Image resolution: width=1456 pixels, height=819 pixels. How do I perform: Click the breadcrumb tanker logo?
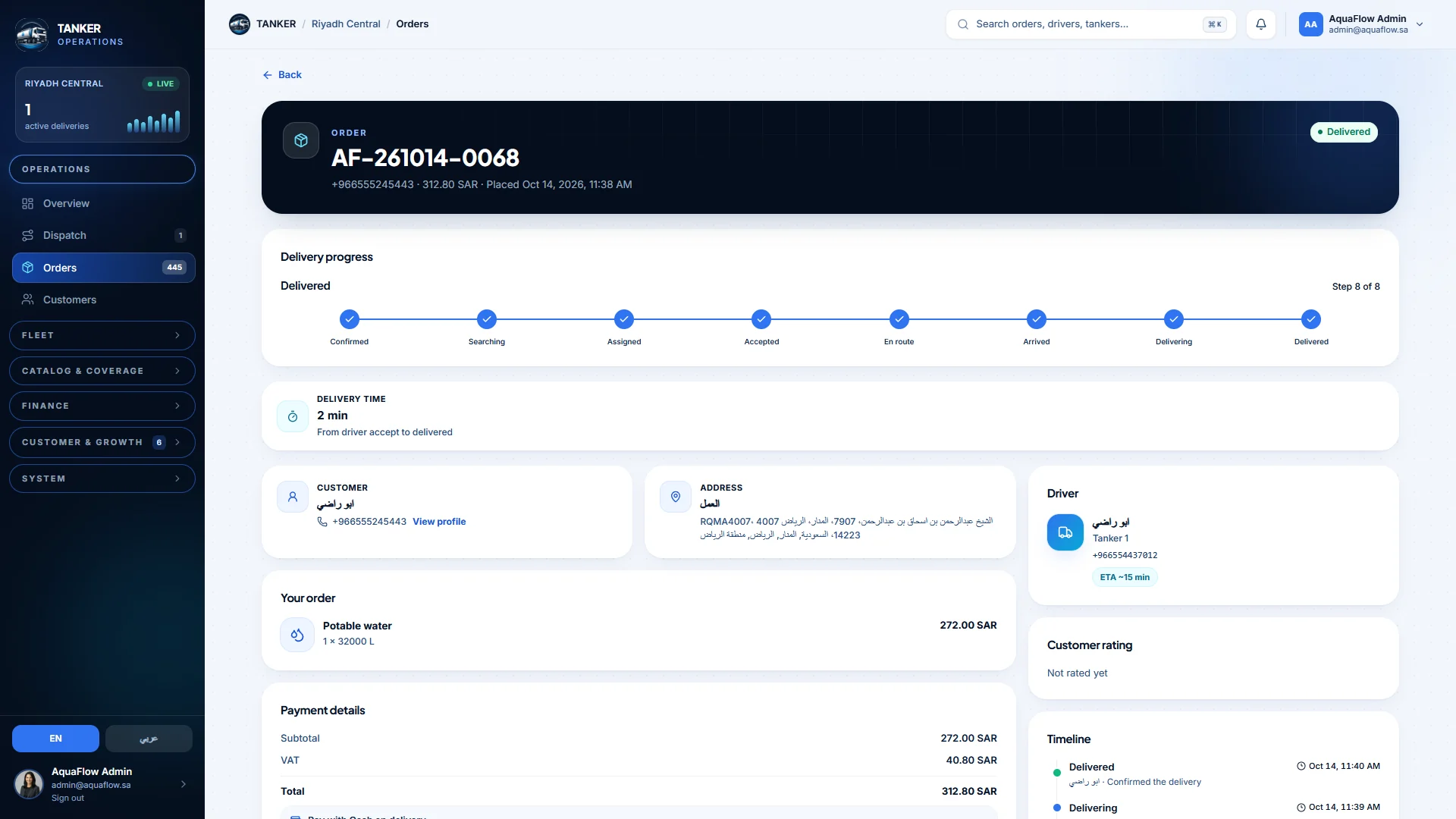click(x=240, y=24)
